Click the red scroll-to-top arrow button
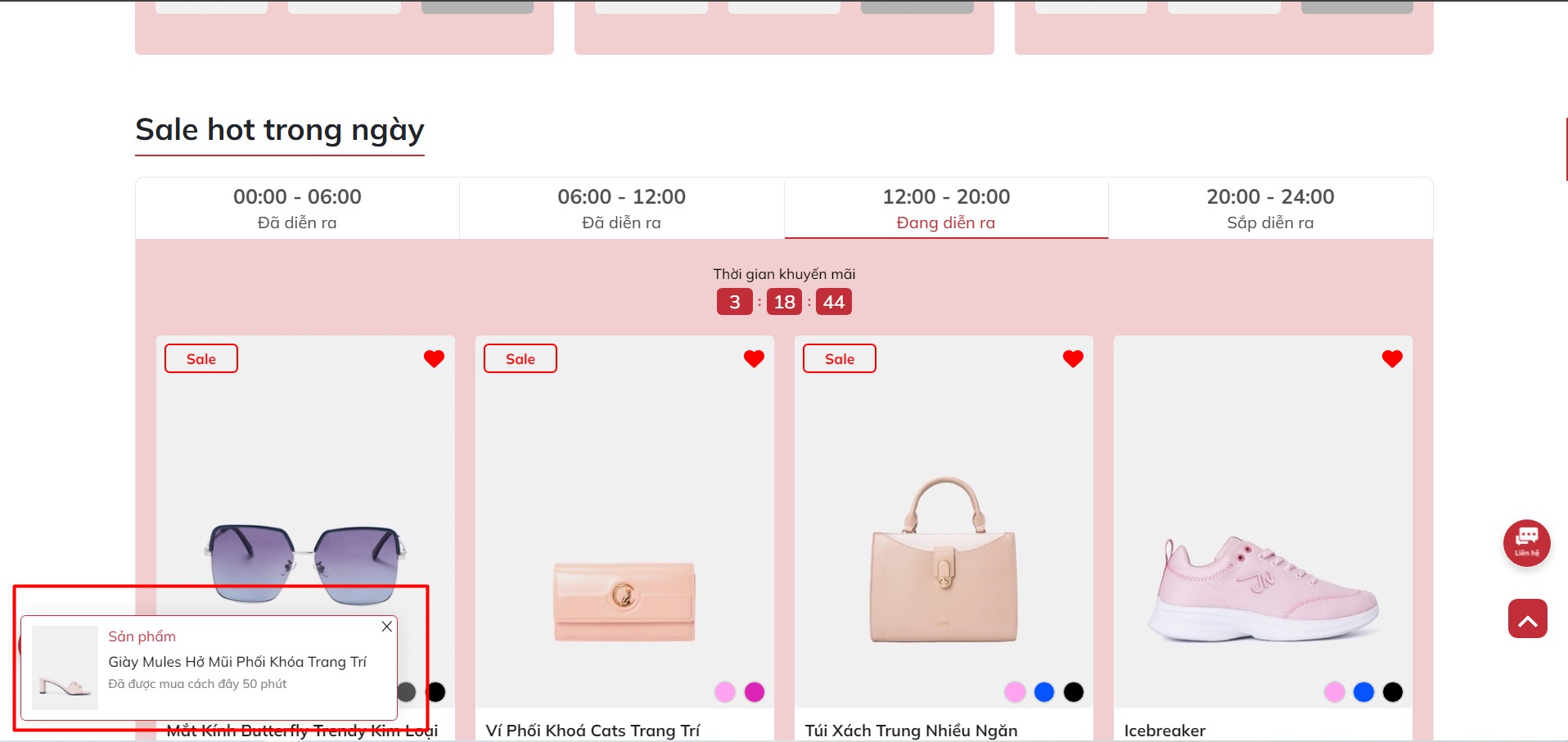This screenshot has width=1568, height=742. point(1527,618)
